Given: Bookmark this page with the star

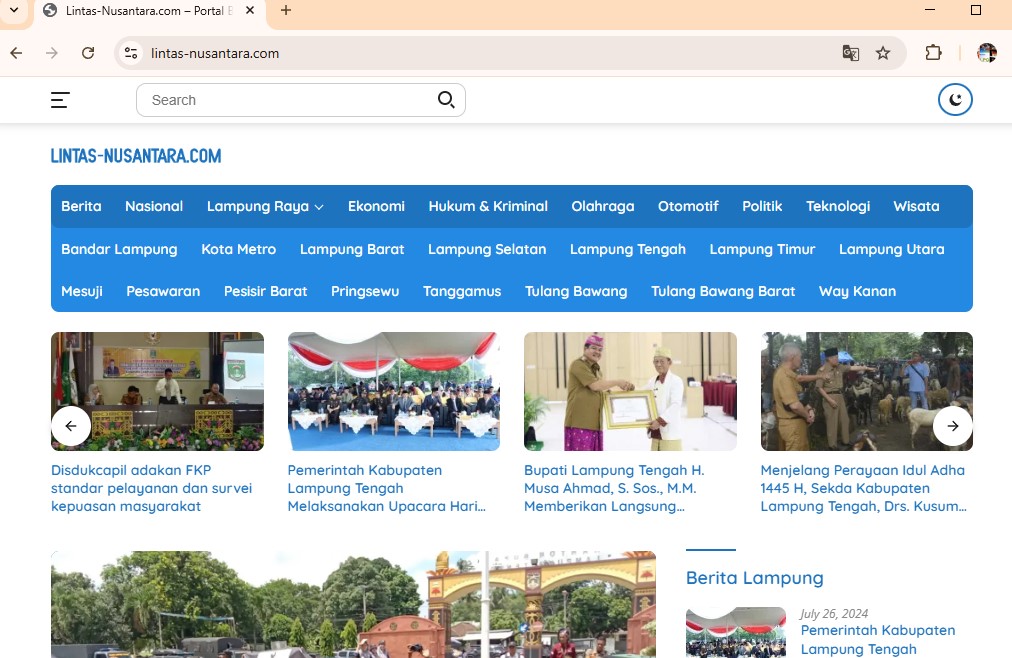Looking at the screenshot, I should tap(883, 53).
